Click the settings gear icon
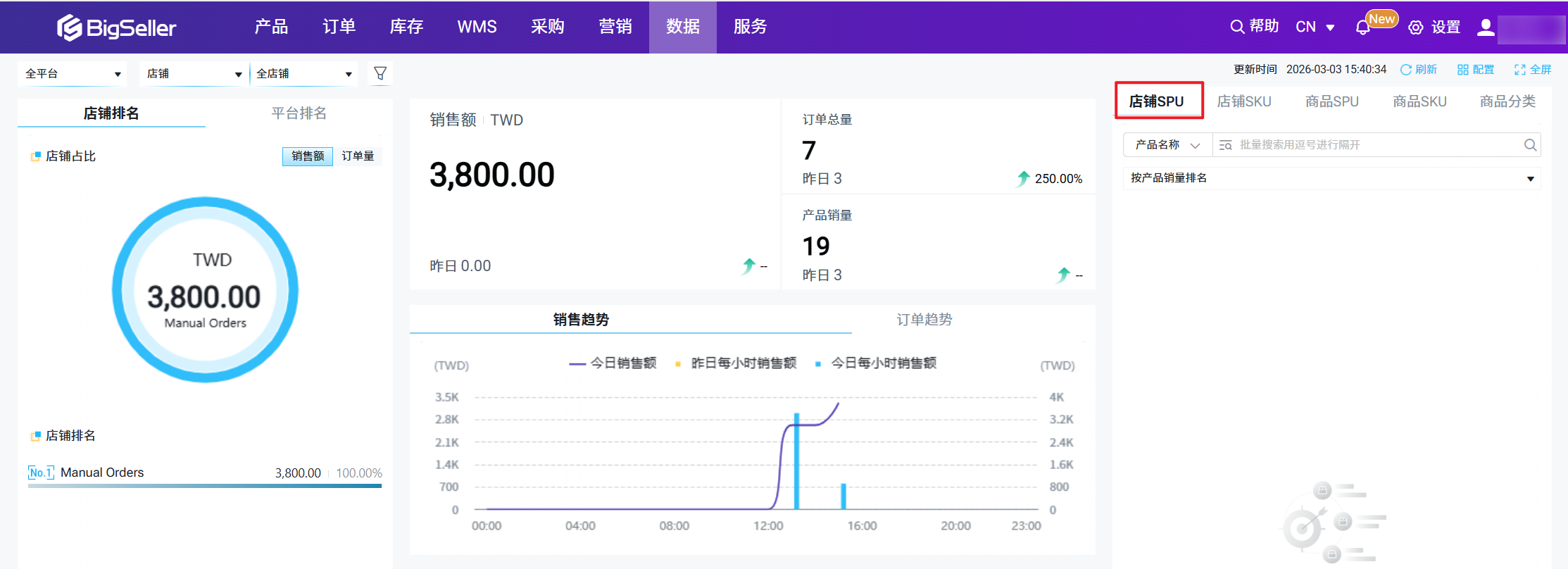The image size is (1568, 569). click(x=1415, y=27)
